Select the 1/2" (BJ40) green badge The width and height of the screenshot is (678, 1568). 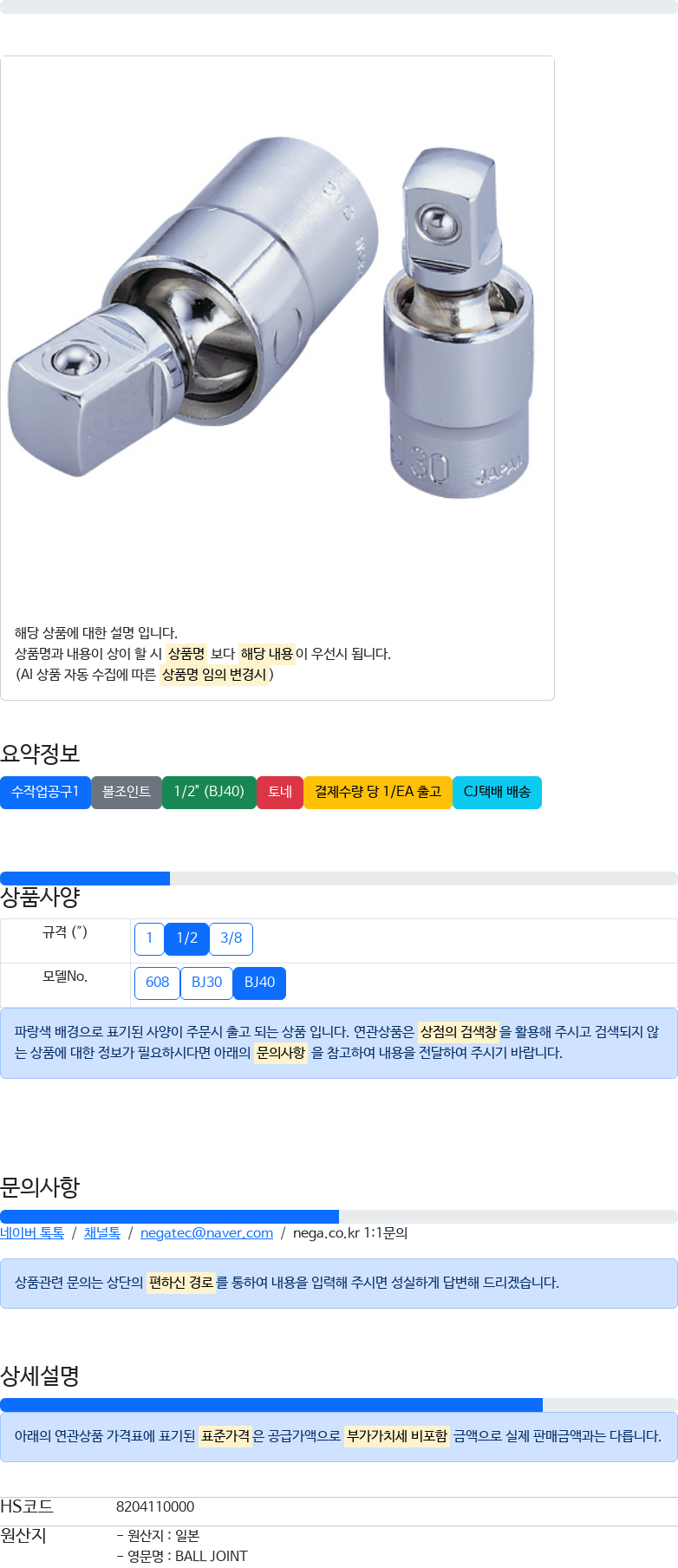tap(209, 793)
